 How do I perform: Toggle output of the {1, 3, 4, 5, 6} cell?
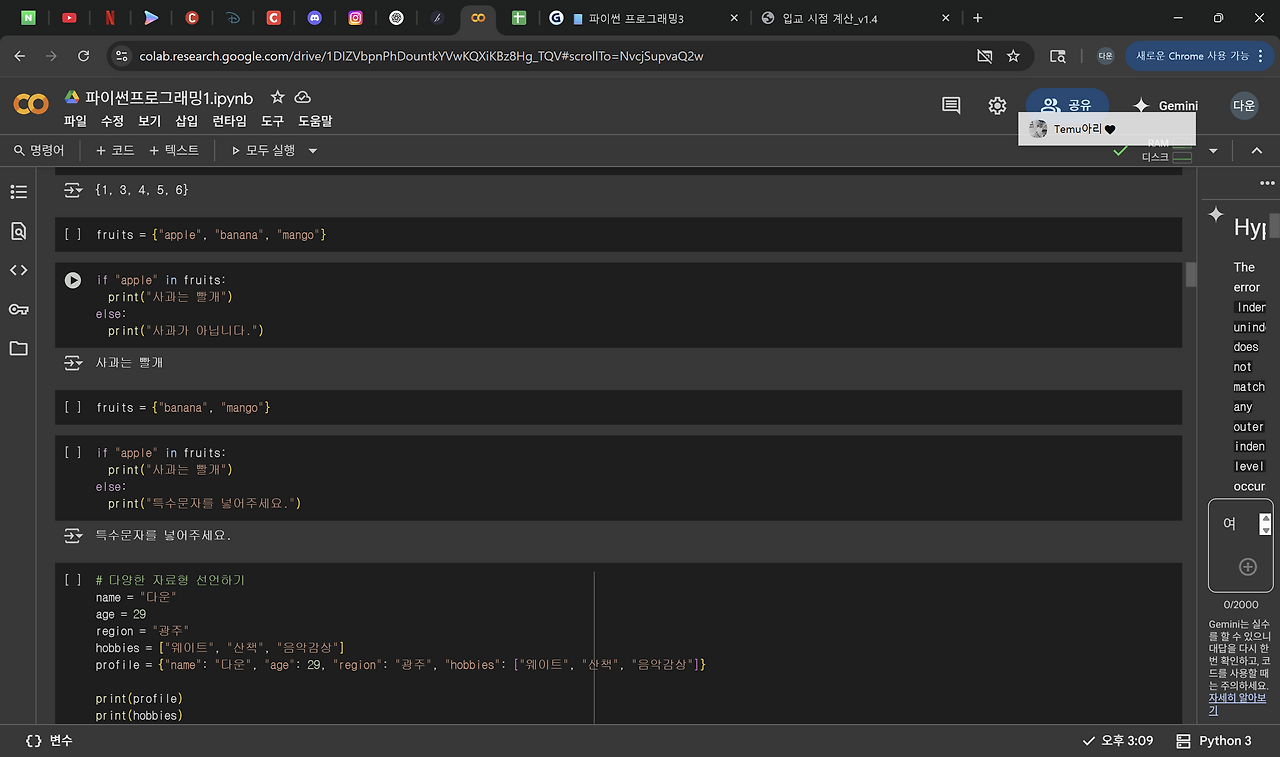[x=73, y=189]
